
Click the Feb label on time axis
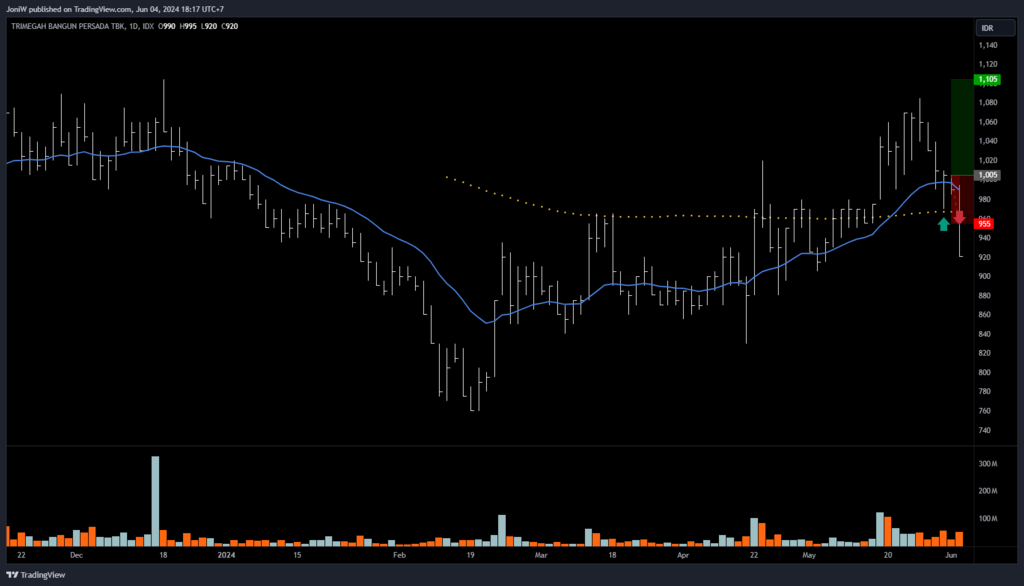pos(400,553)
